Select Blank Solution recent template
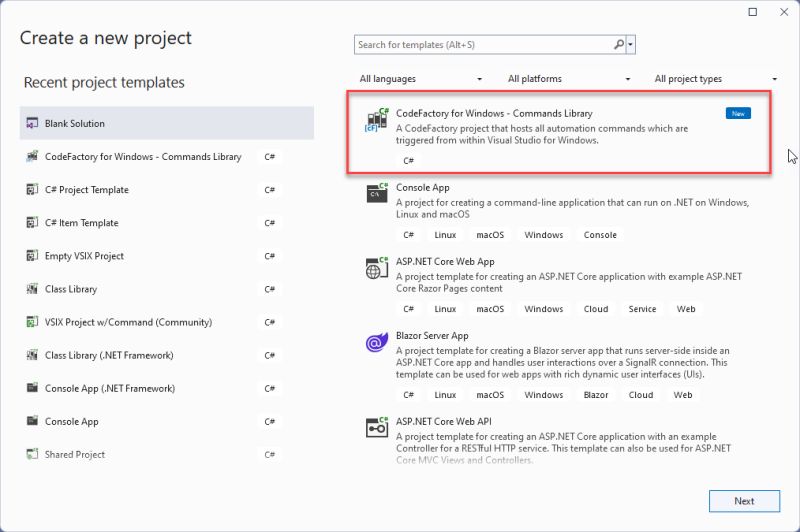The image size is (800, 532). [x=167, y=123]
